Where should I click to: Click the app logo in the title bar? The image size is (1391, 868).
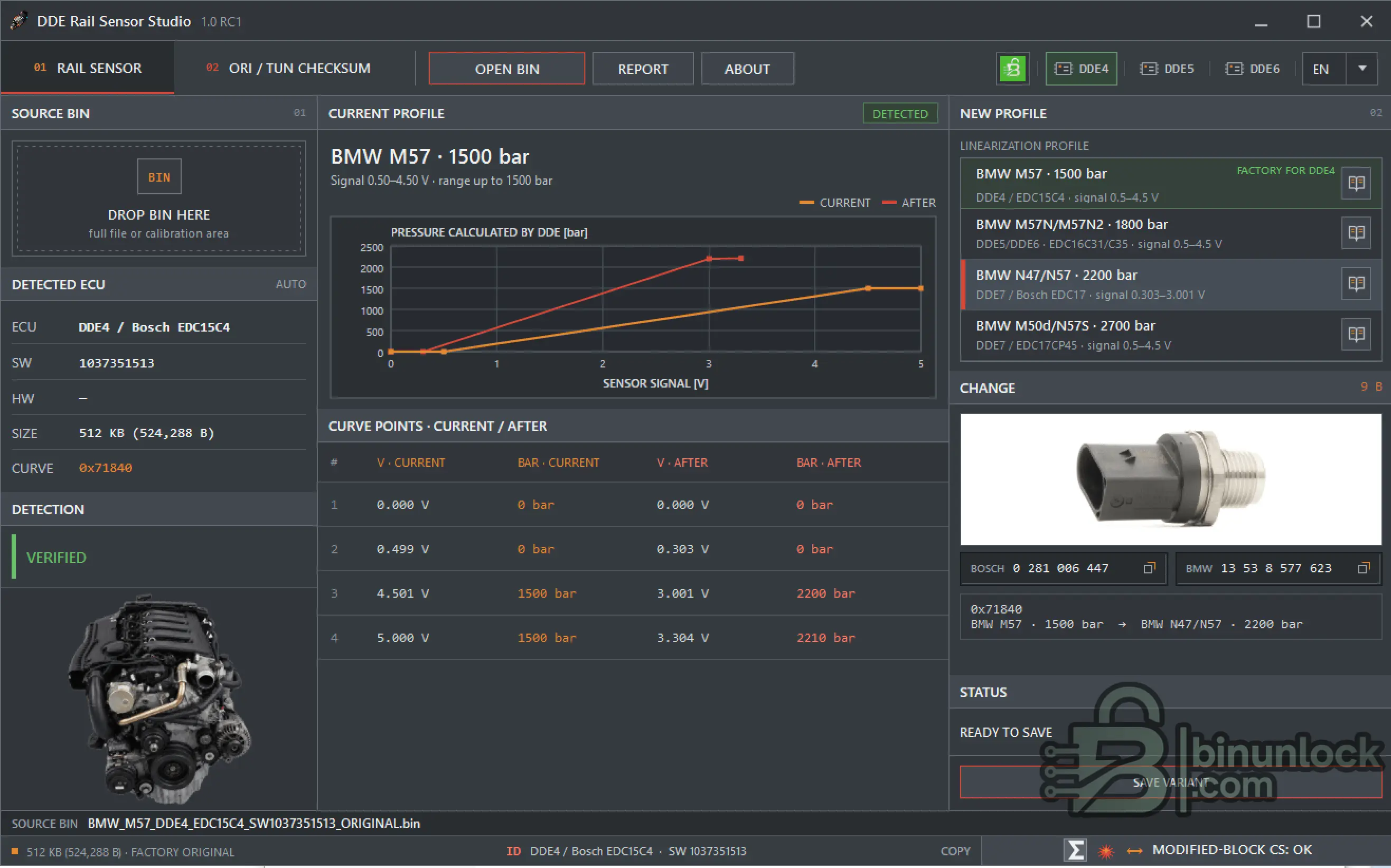pos(18,21)
